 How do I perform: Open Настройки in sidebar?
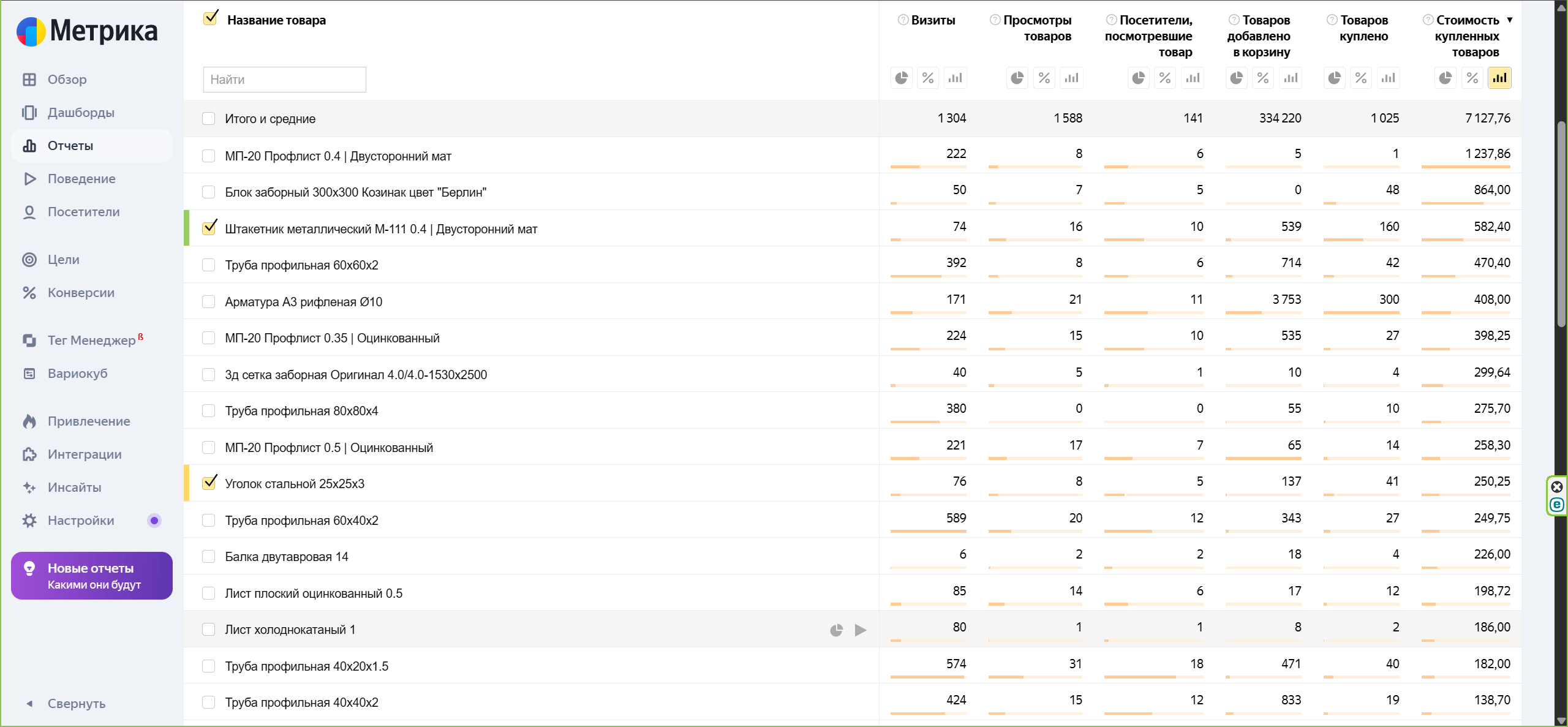click(81, 521)
